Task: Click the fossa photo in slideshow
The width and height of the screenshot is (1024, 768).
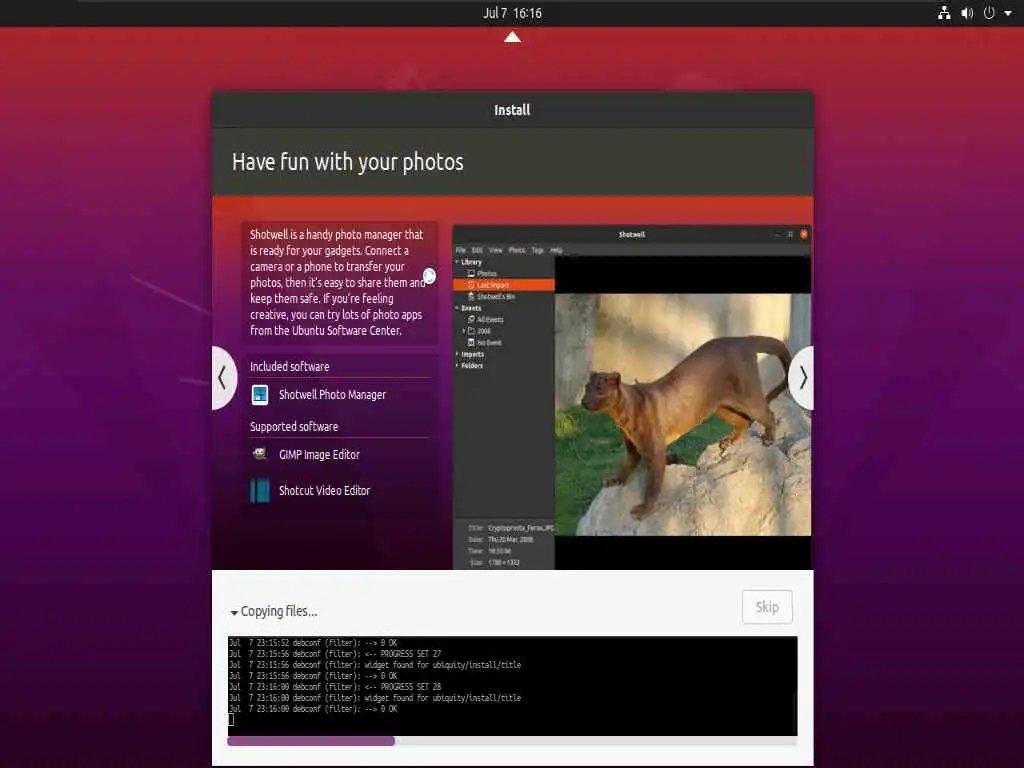Action: (682, 415)
